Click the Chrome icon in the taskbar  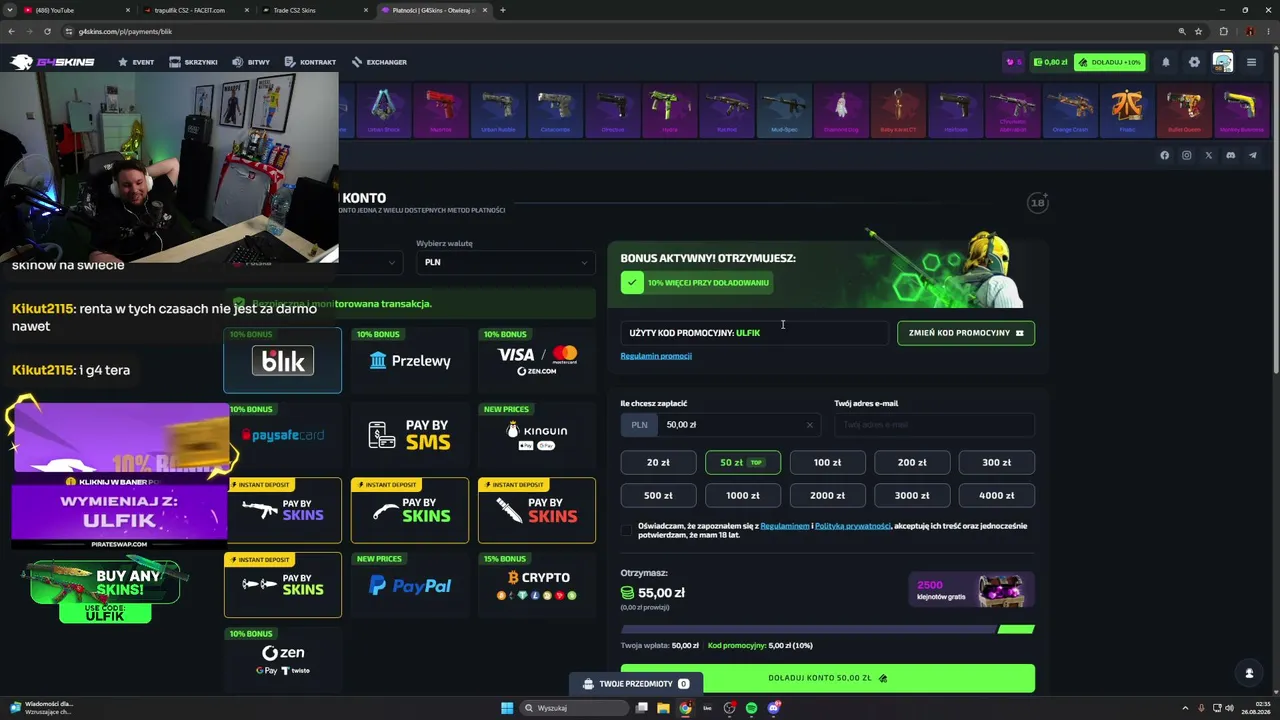[685, 708]
